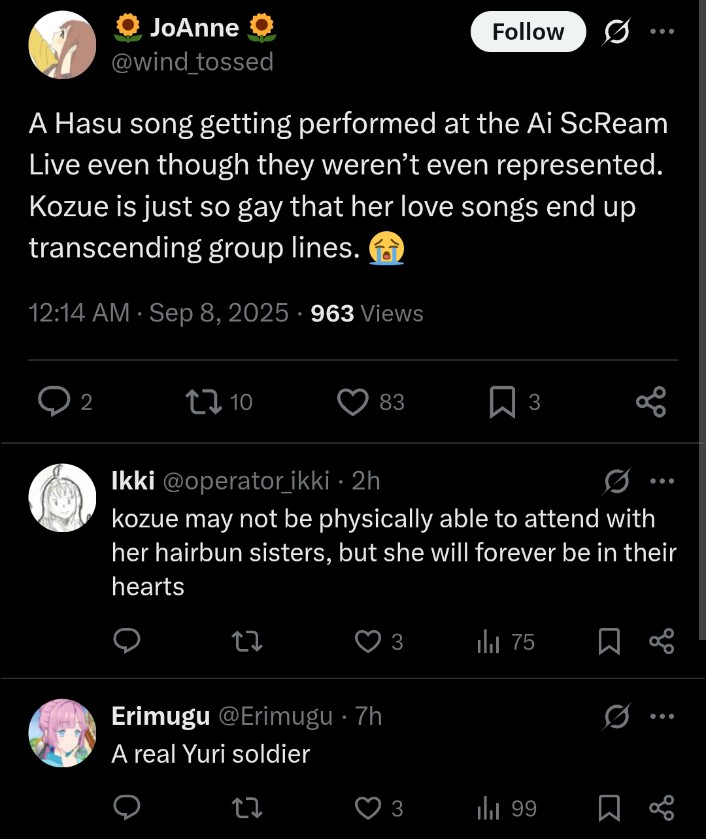Open more options on Ikki's reply
This screenshot has height=839, width=706.
tap(662, 480)
